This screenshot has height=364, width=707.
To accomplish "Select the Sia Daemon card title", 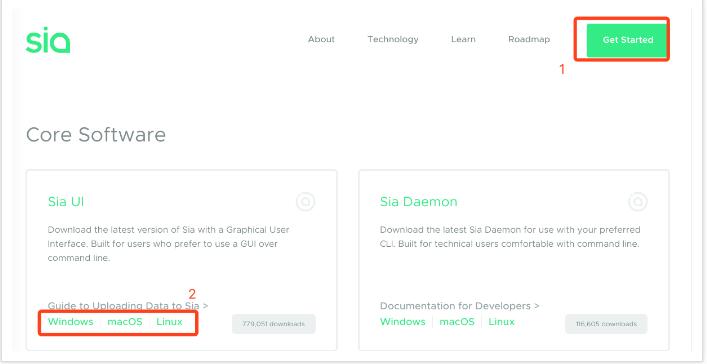I will point(418,201).
